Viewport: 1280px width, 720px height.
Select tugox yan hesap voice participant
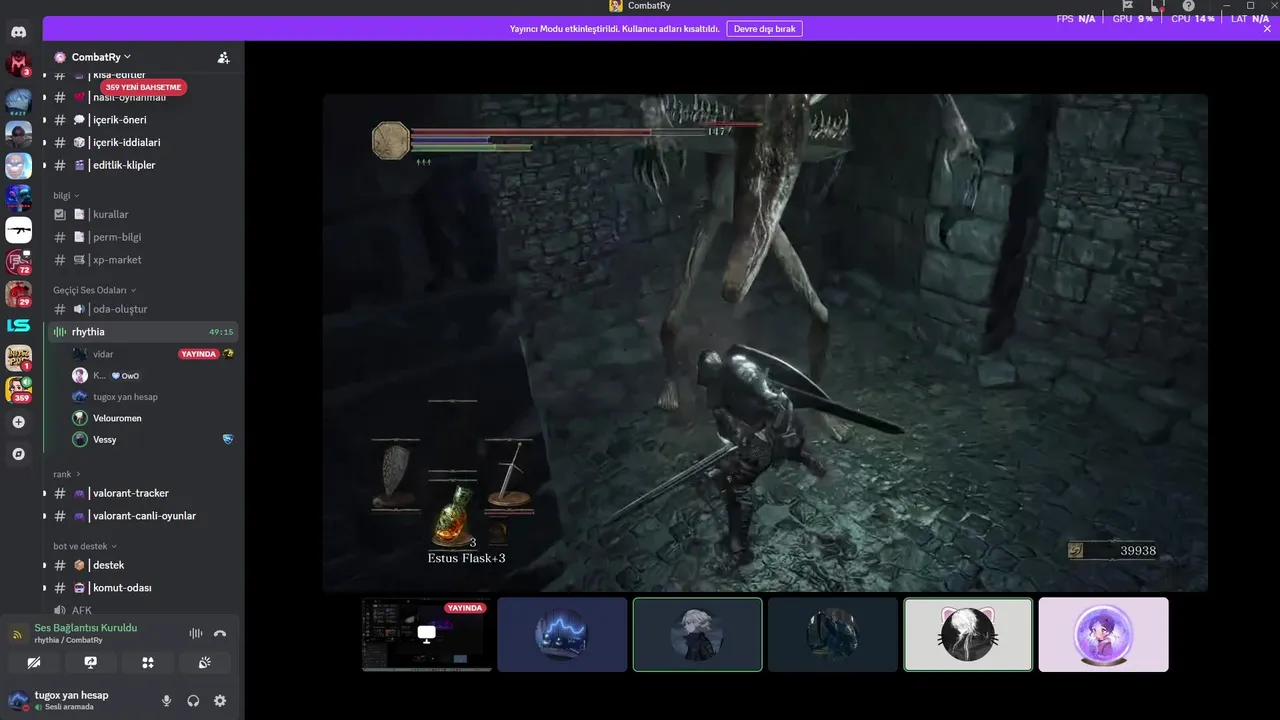152,397
